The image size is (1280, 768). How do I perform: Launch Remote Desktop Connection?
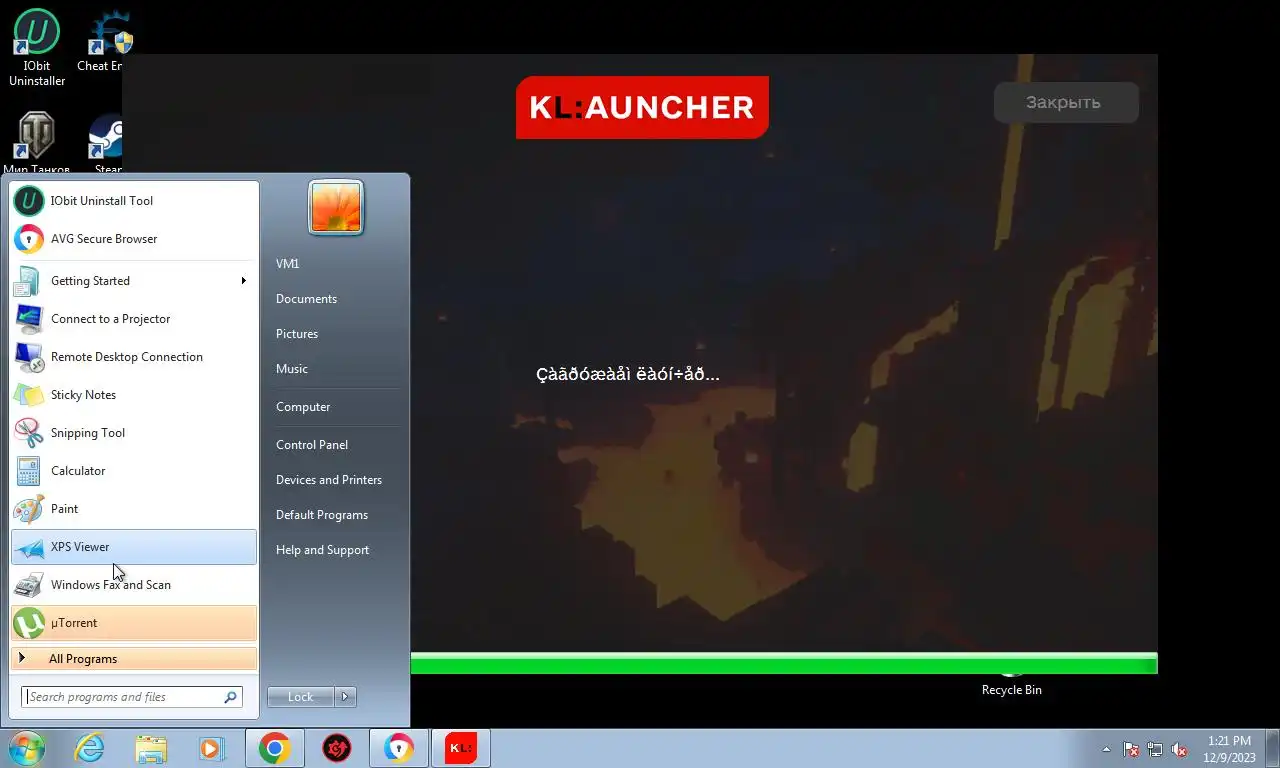coord(134,357)
